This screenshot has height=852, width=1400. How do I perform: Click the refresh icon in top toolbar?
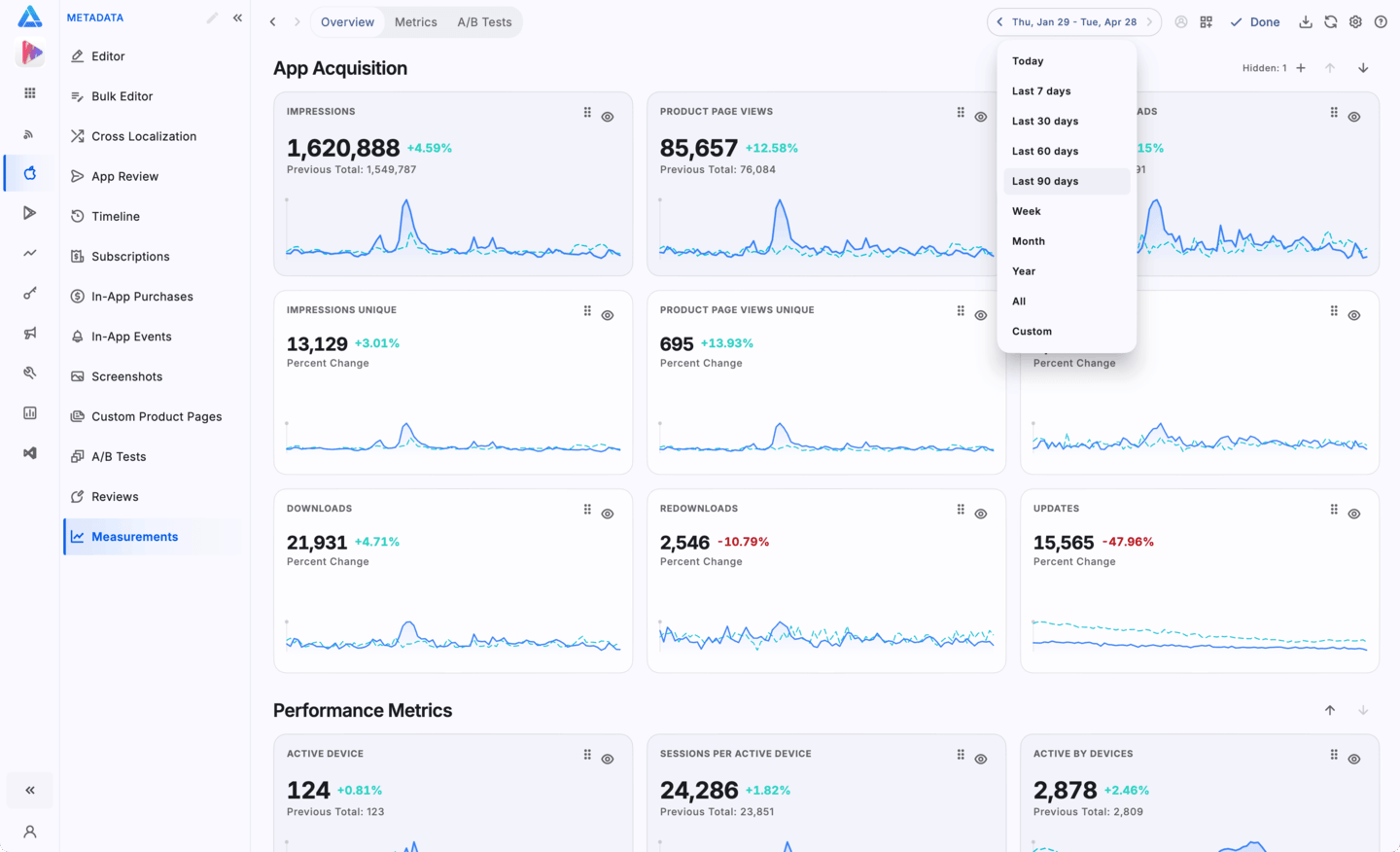[1331, 22]
